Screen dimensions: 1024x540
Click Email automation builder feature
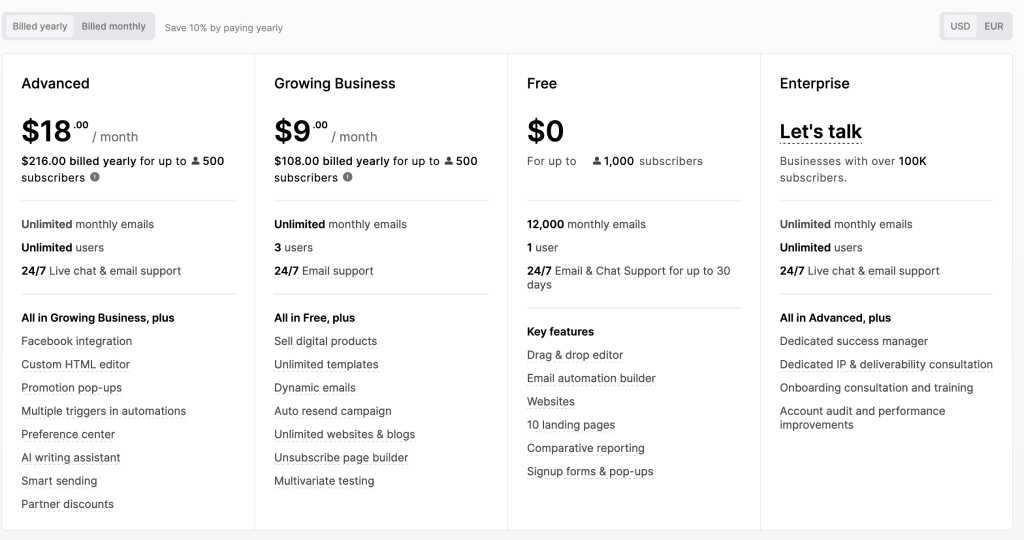pos(591,378)
